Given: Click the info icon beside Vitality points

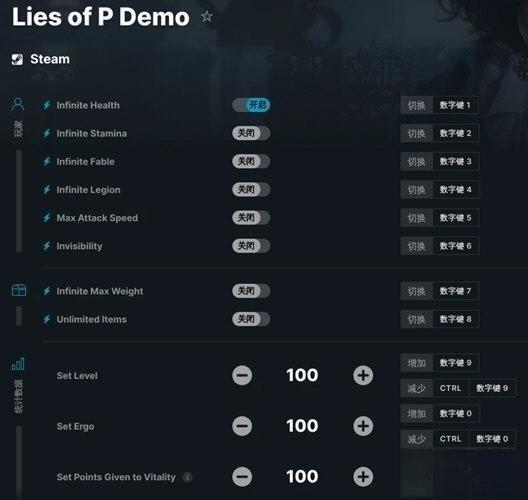Looking at the screenshot, I should click(x=188, y=477).
